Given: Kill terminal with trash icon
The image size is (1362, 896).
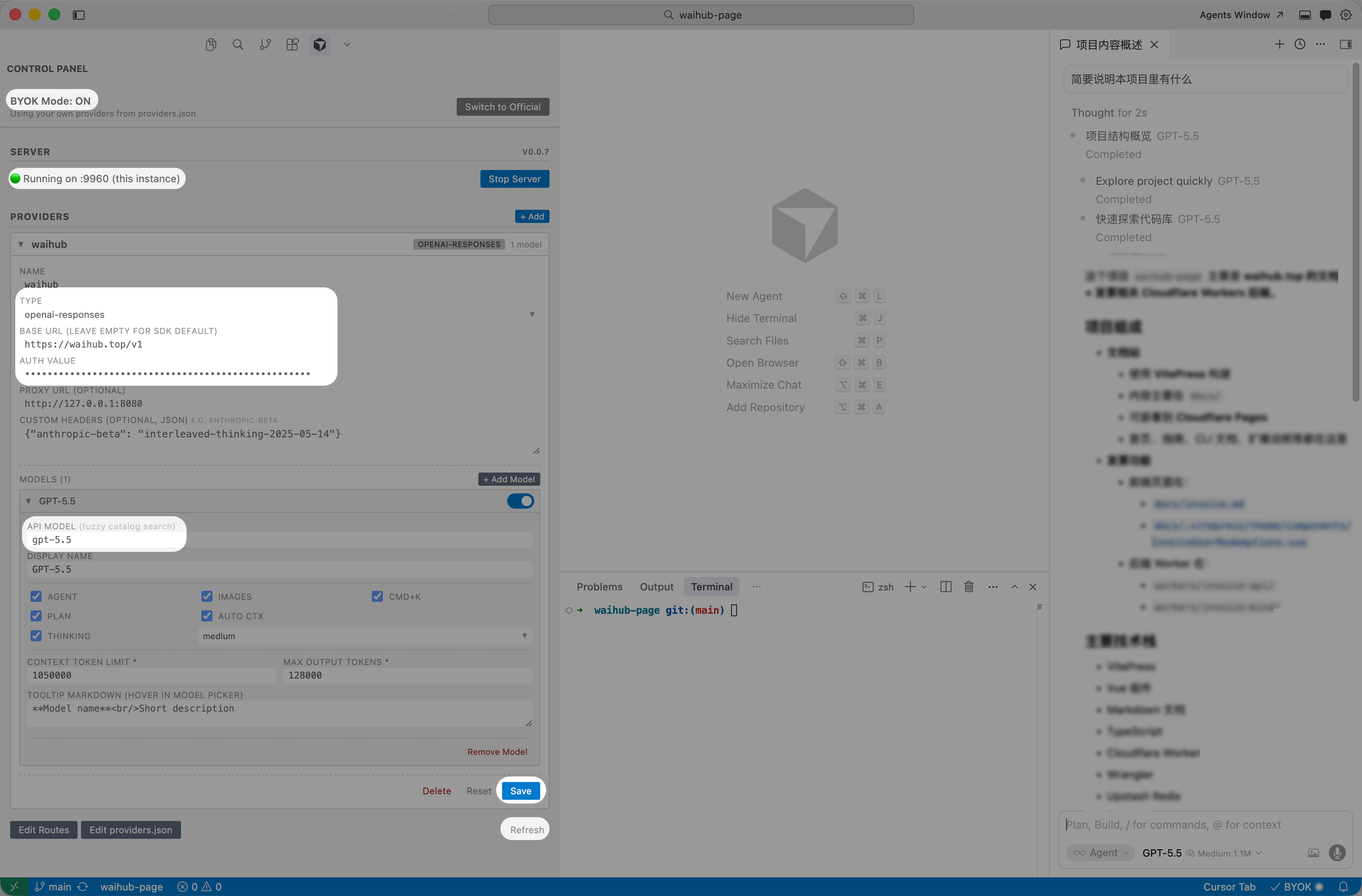Looking at the screenshot, I should pyautogui.click(x=969, y=587).
